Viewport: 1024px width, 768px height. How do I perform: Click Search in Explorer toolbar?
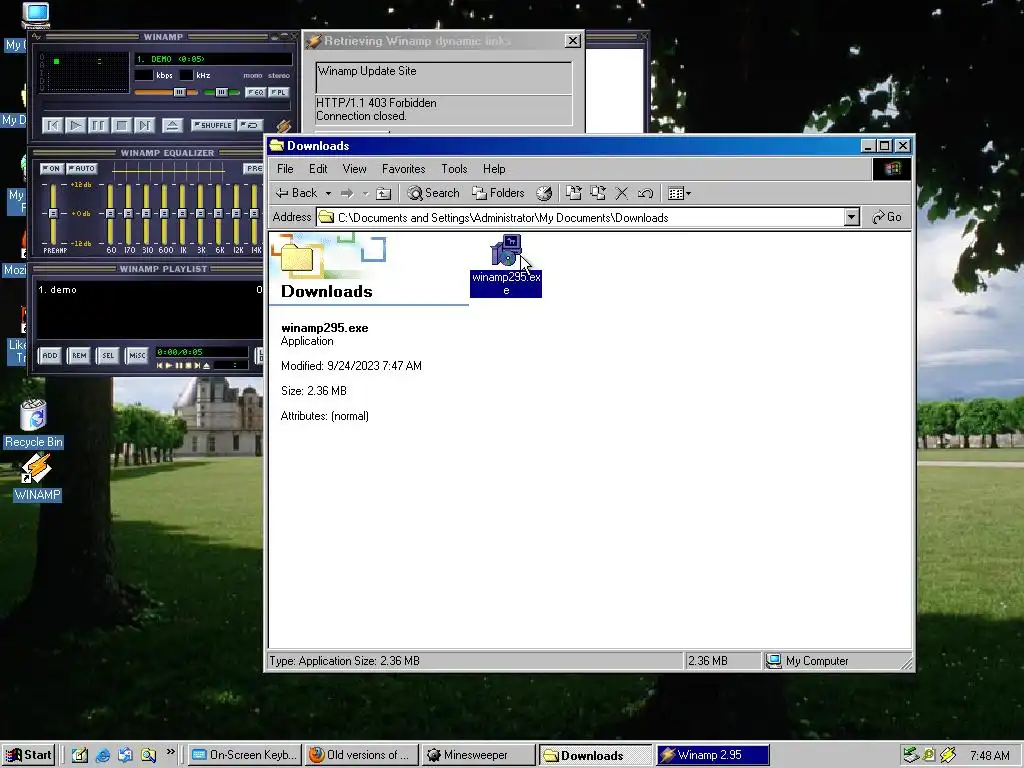point(434,193)
